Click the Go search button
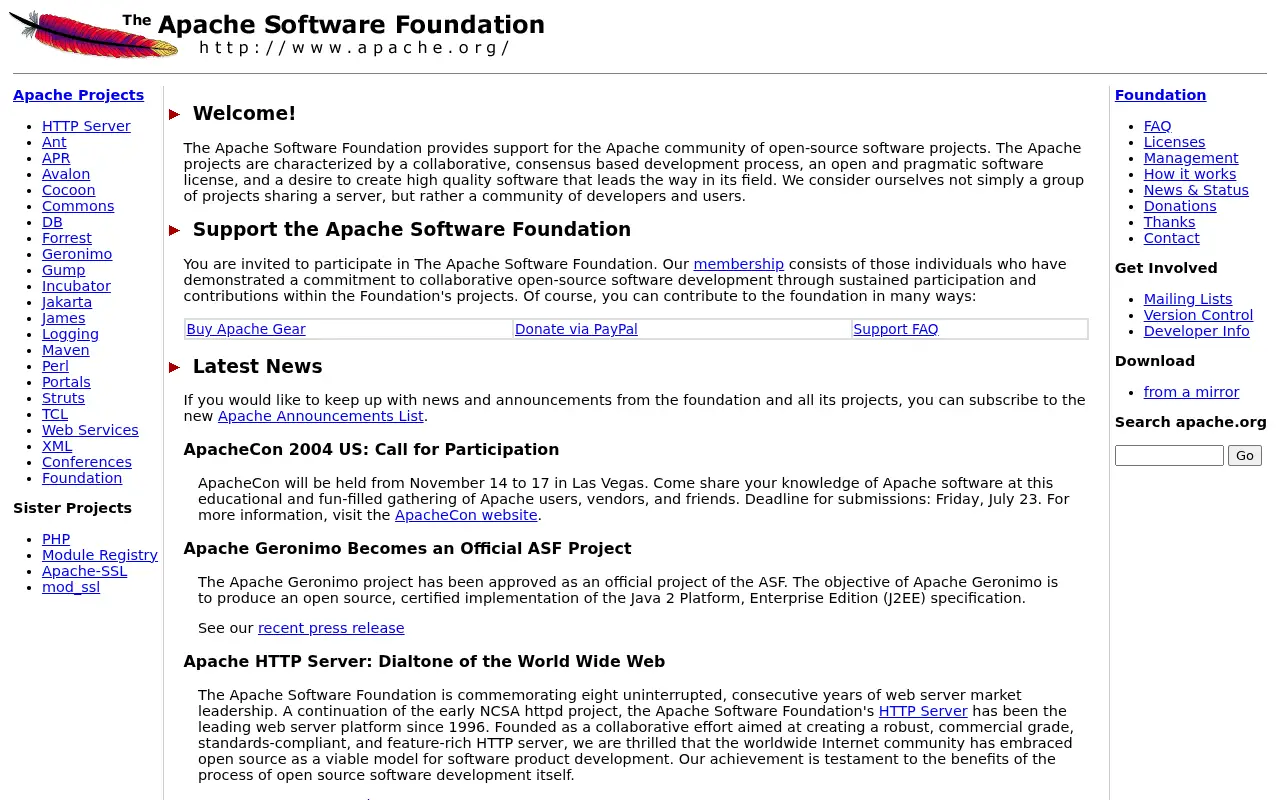 coord(1245,455)
